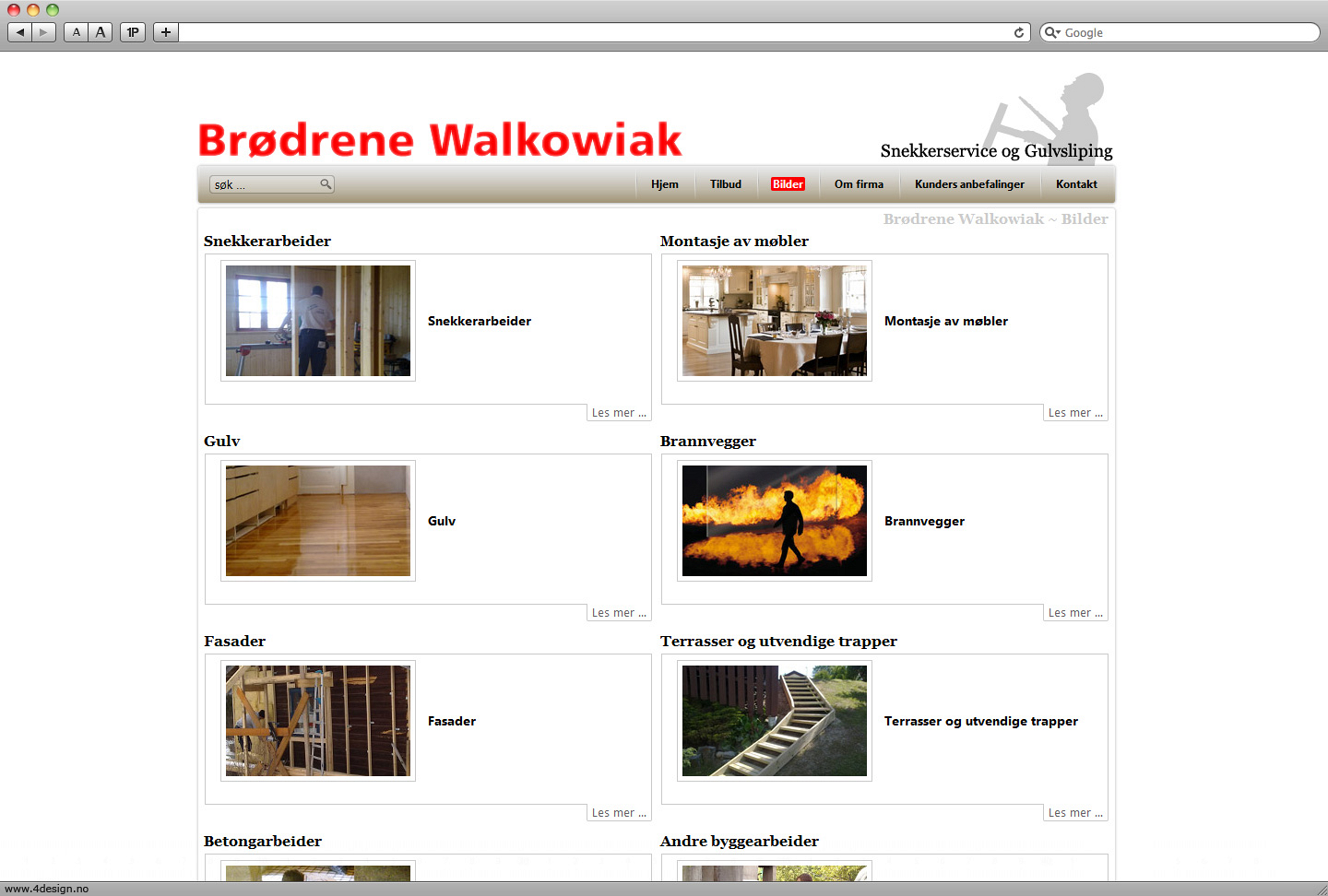Decrease text size with small A button

tap(77, 32)
